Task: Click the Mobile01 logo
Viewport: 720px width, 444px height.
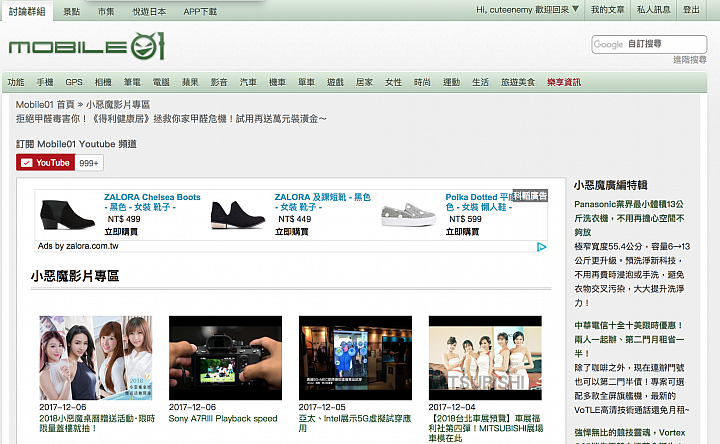Action: tap(86, 46)
